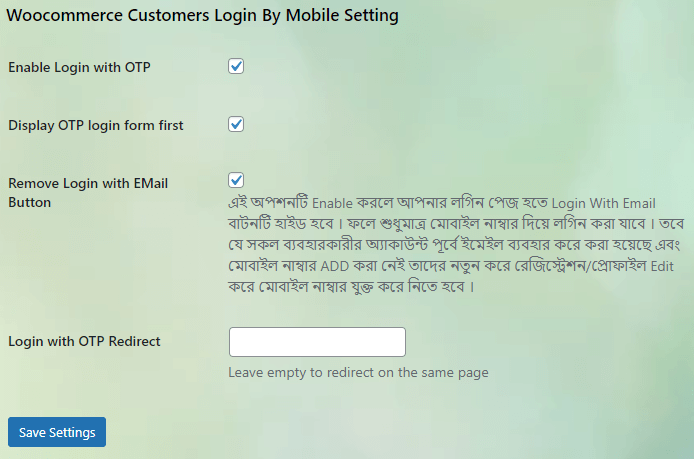Click the 'Remove Login with EMail' label line

click(88, 183)
